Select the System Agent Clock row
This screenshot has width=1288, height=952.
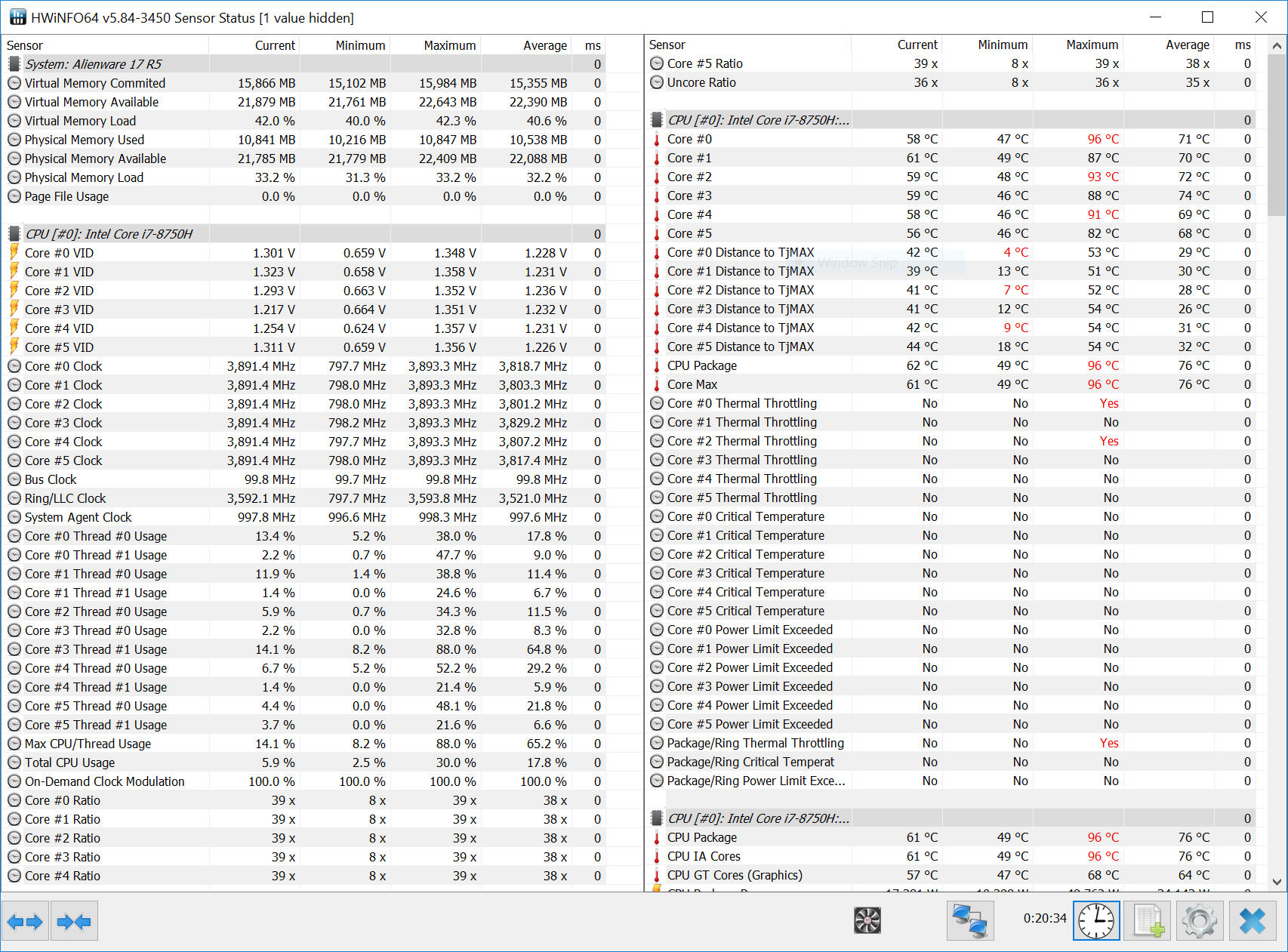click(304, 517)
